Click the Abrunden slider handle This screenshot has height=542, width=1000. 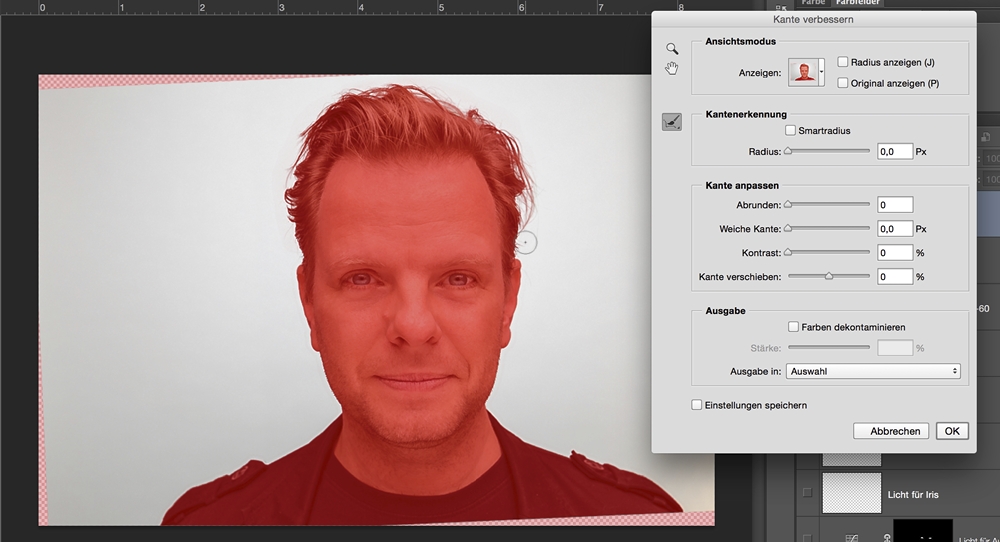tap(788, 205)
